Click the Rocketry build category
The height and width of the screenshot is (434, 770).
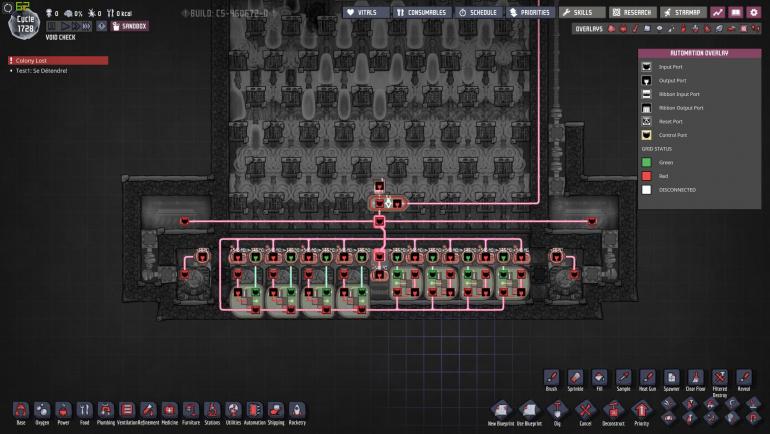pos(297,411)
